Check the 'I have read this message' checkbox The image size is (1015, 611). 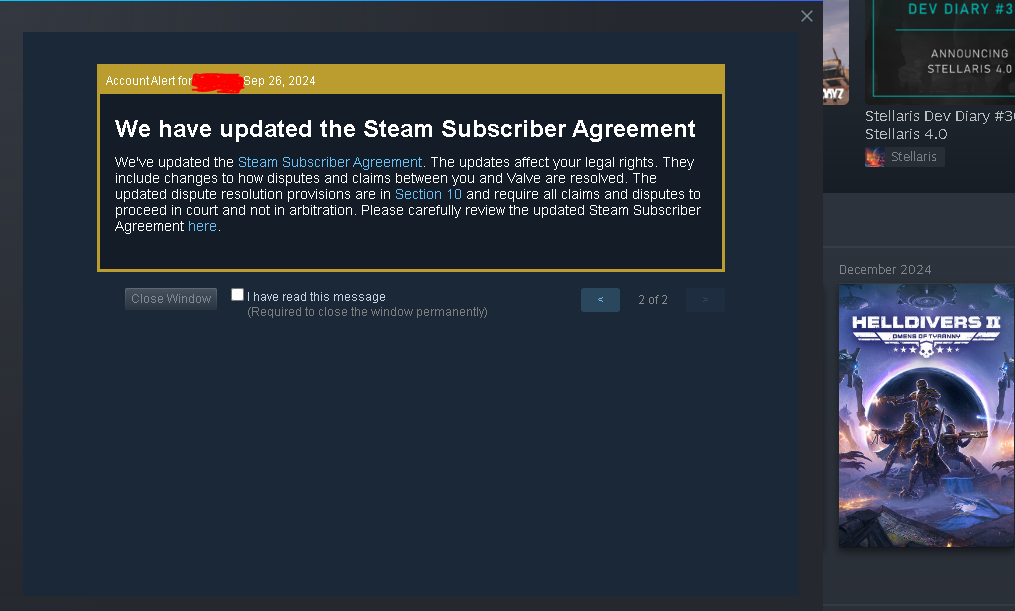[x=238, y=295]
